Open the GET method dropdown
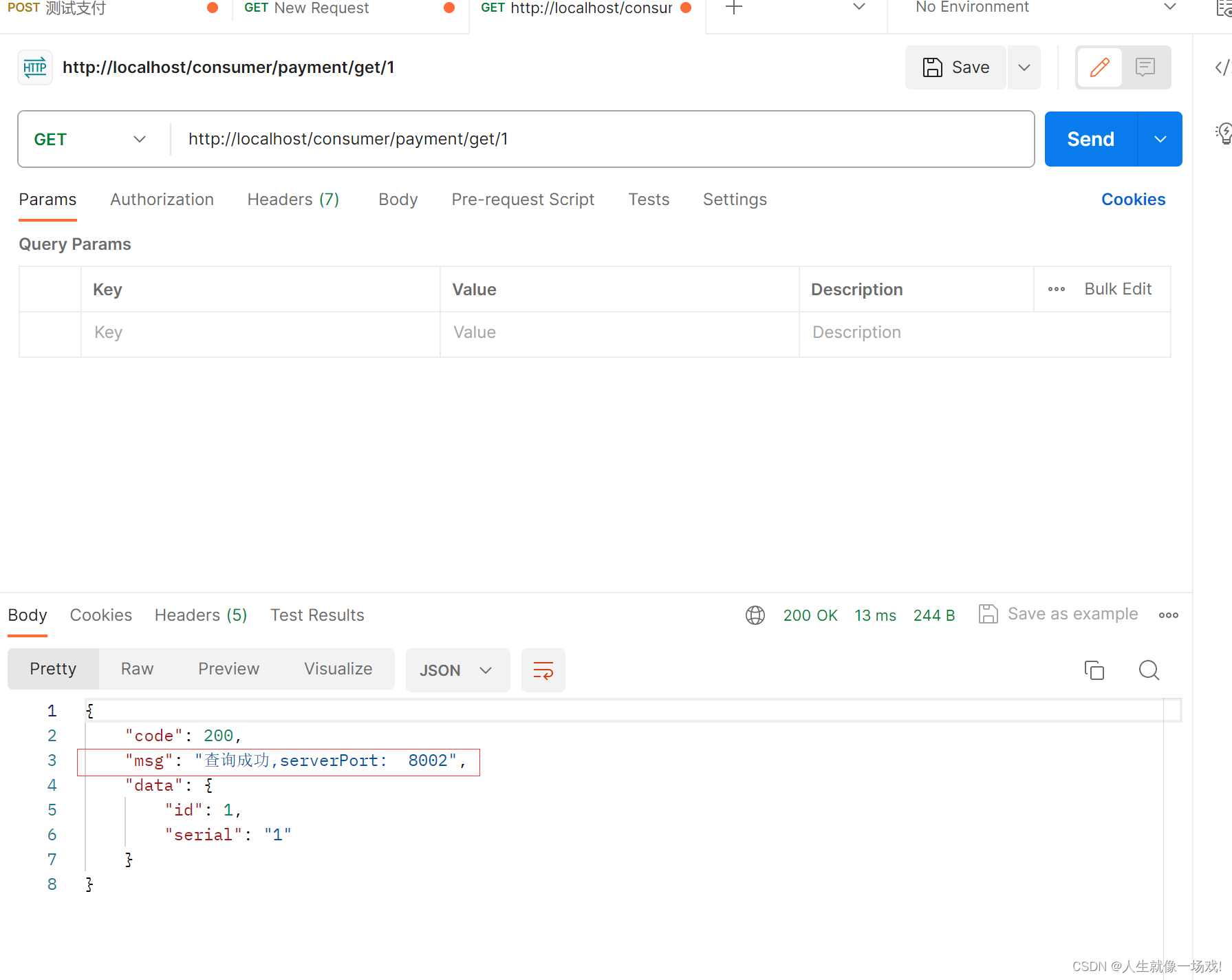The image size is (1232, 980). (x=91, y=139)
